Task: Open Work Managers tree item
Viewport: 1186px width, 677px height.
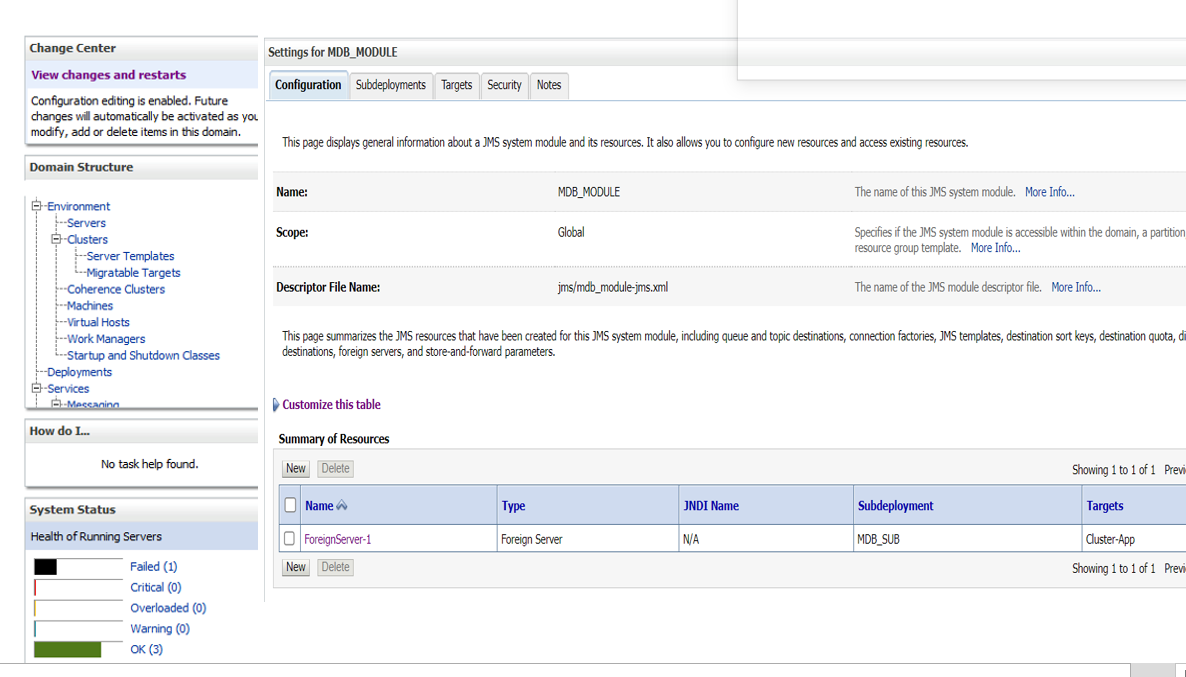Action: pyautogui.click(x=106, y=339)
